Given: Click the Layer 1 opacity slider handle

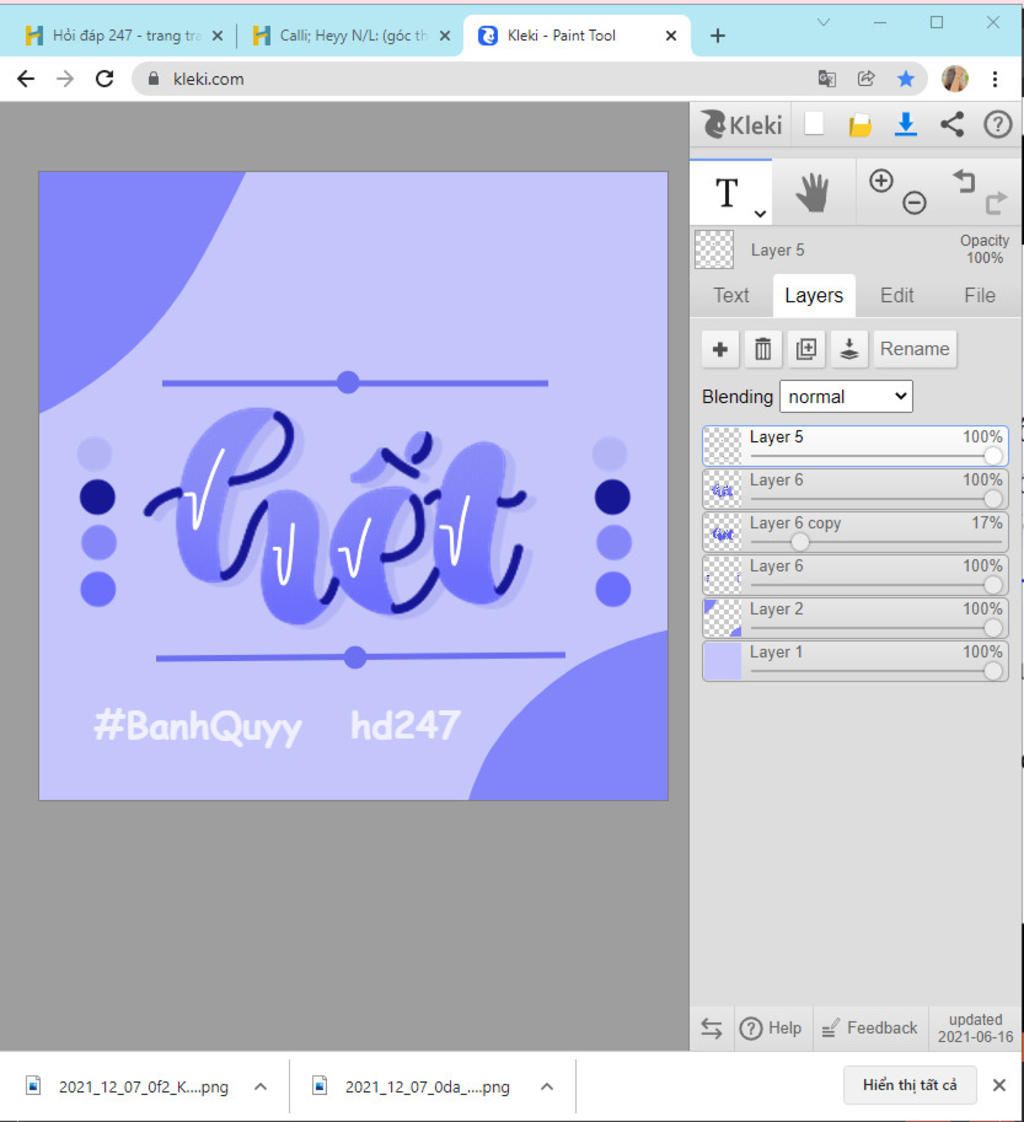Looking at the screenshot, I should coord(993,670).
